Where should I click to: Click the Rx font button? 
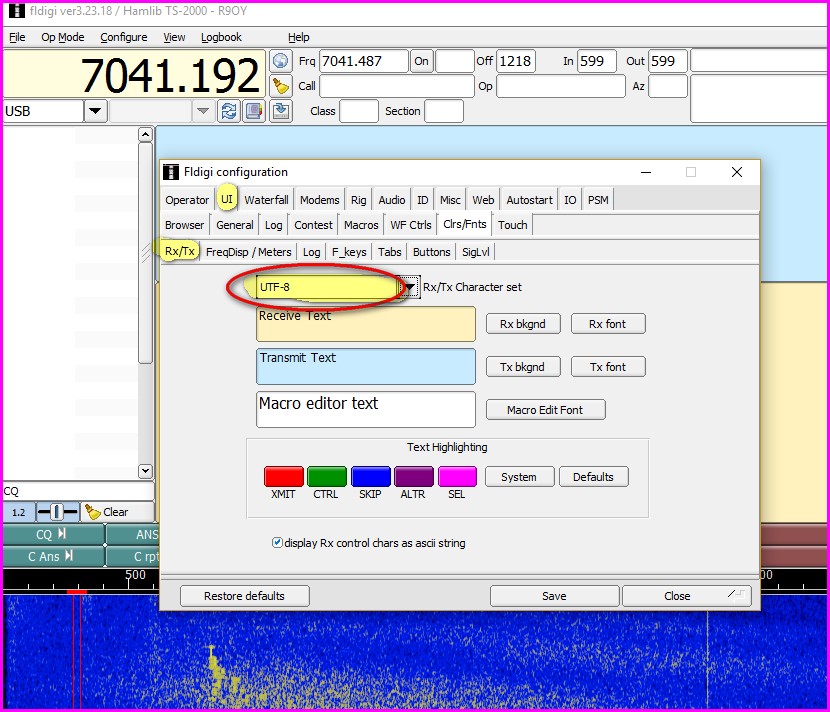point(608,324)
